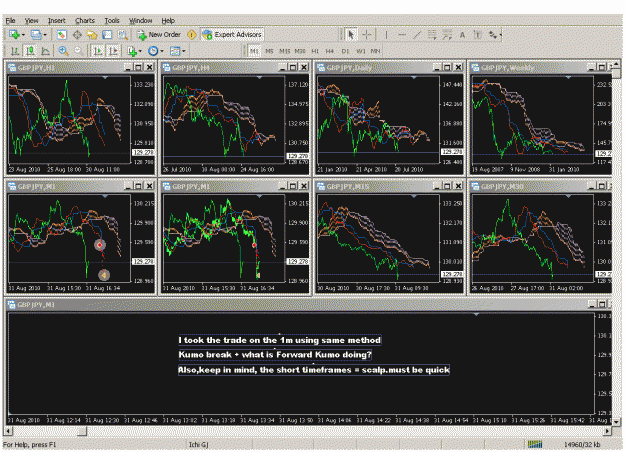
Task: Select the Text 'A' tool
Action: [462, 35]
